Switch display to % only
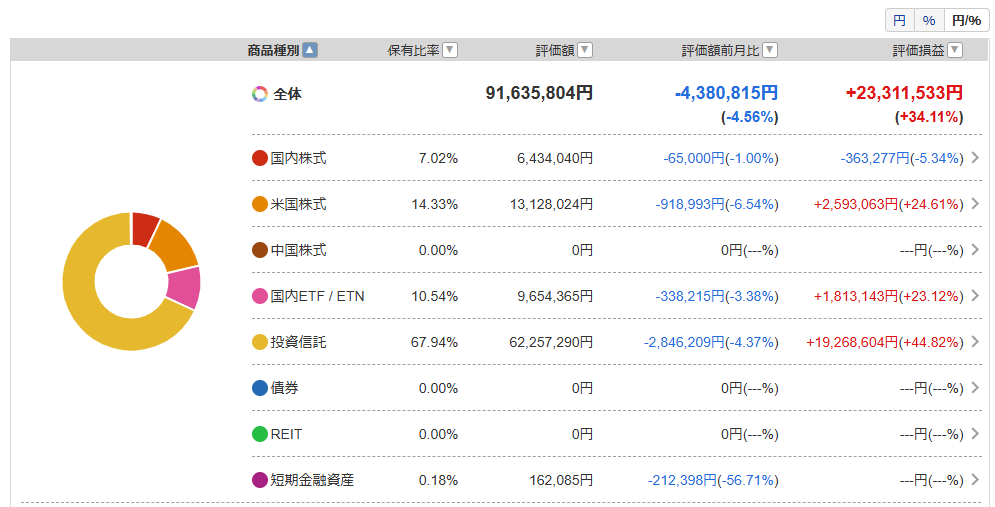Viewport: 995px width, 507px height. [929, 20]
